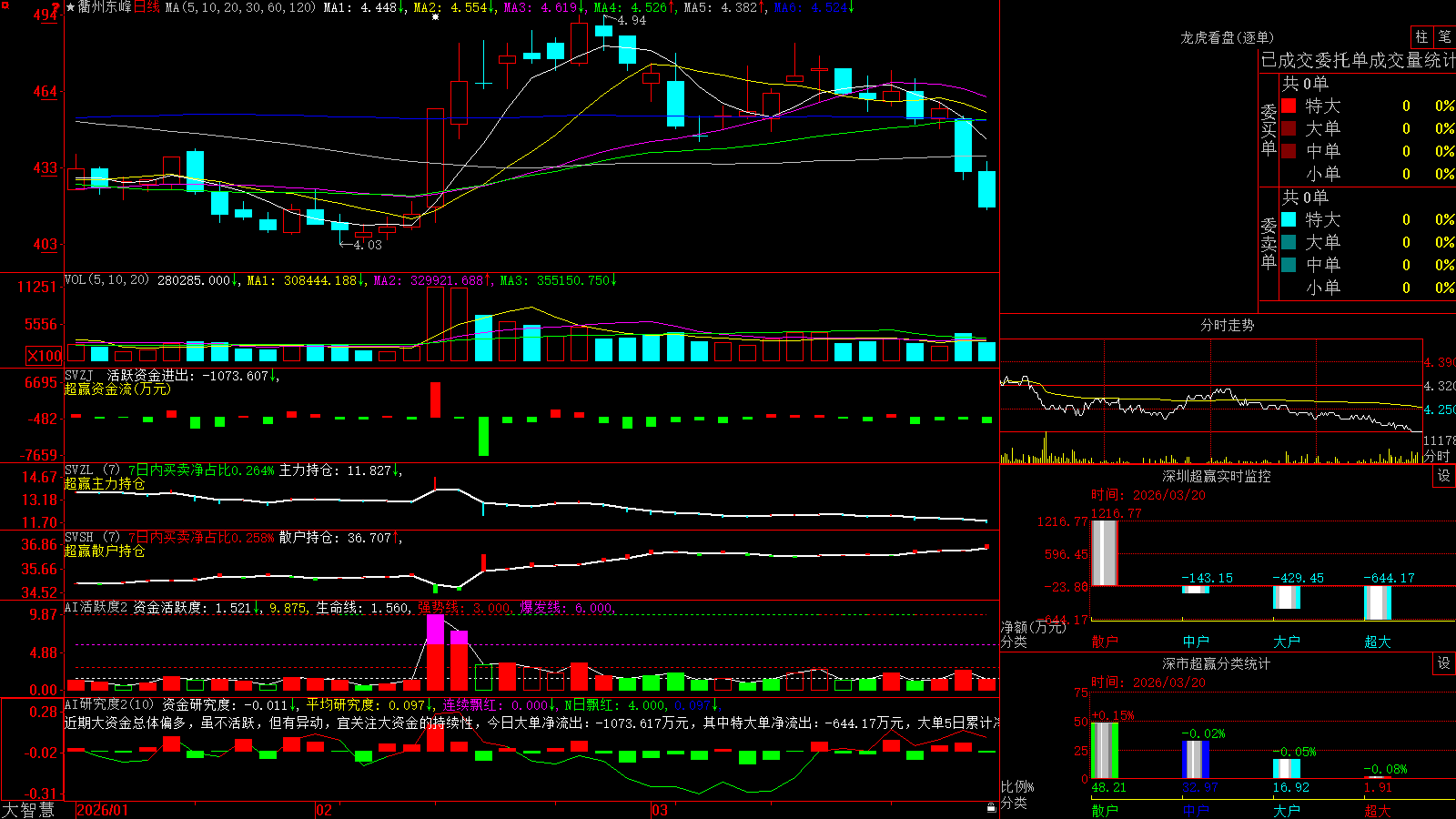Switch to 柱 (bar) display mode
The height and width of the screenshot is (819, 1456).
click(x=1421, y=36)
